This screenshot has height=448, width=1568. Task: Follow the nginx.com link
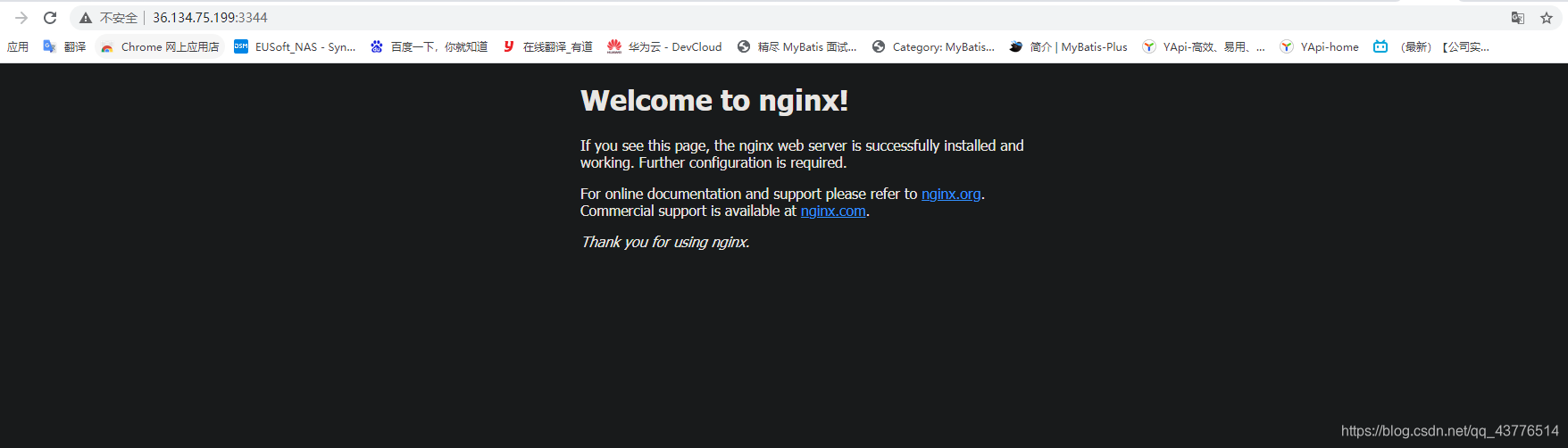pyautogui.click(x=833, y=211)
